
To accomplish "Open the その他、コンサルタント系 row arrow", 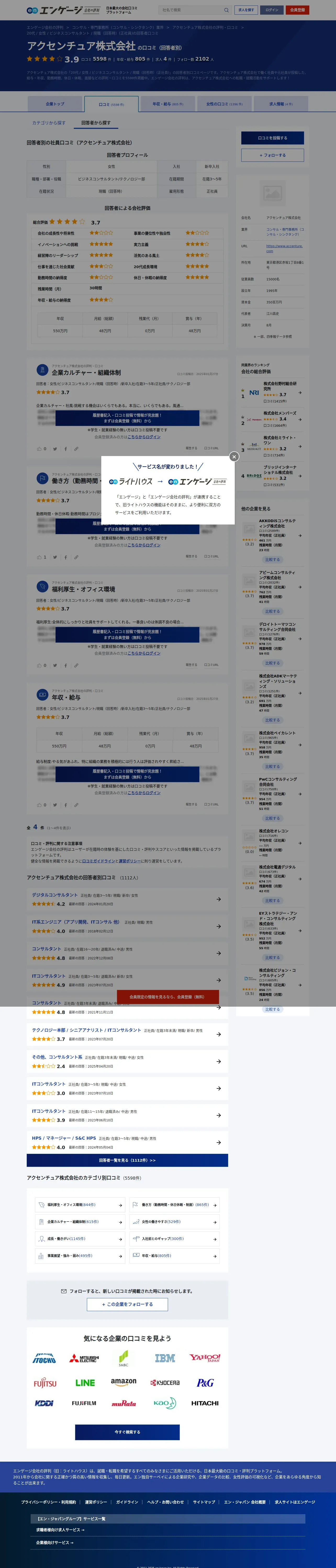I will coord(219,1062).
